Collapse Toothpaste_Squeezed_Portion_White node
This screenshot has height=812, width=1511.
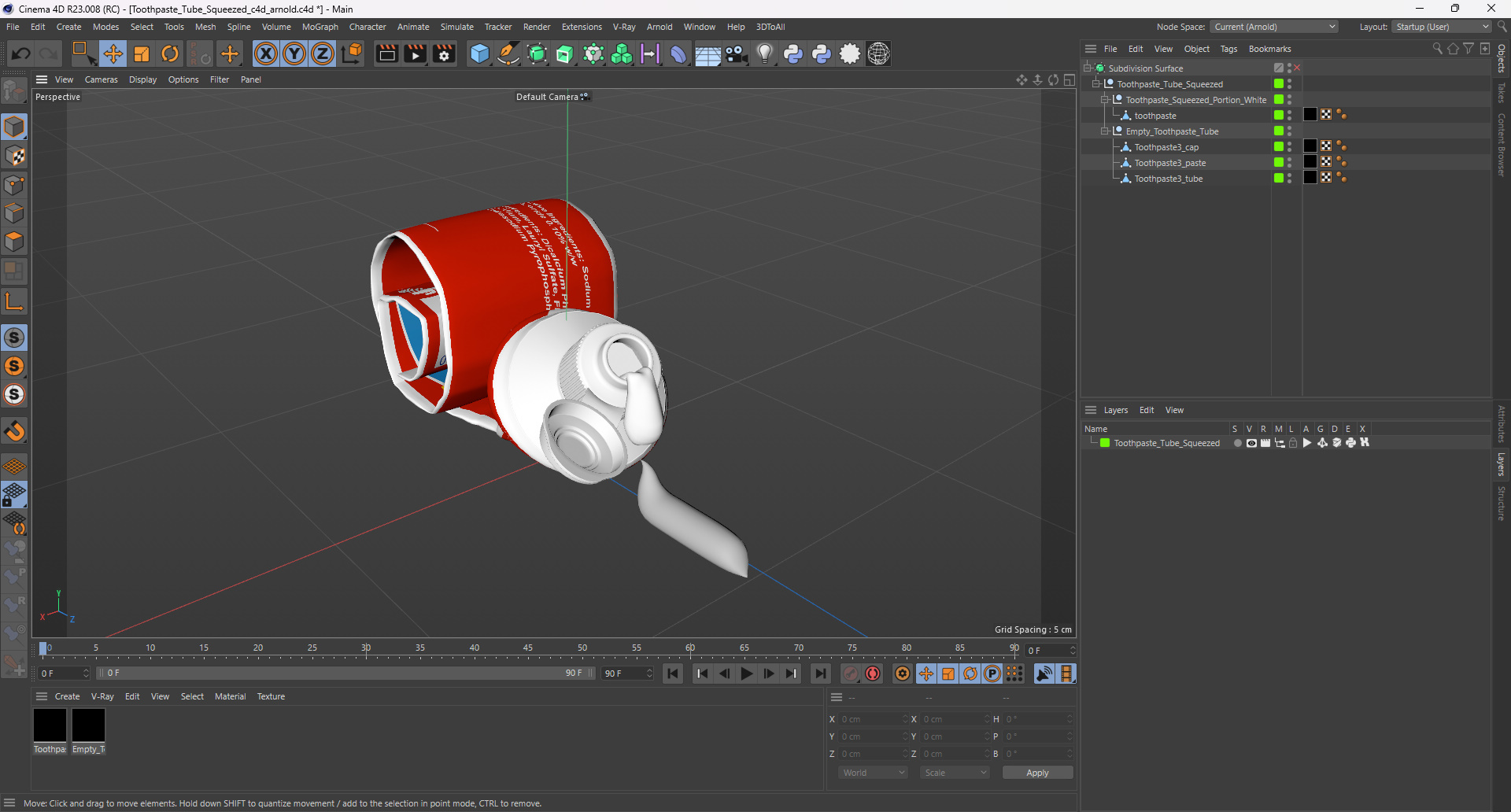coord(1105,100)
